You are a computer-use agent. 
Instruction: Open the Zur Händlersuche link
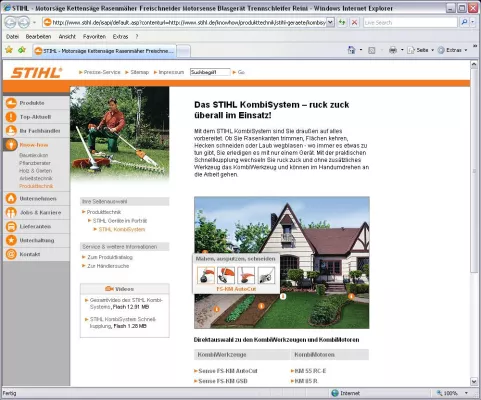point(108,266)
